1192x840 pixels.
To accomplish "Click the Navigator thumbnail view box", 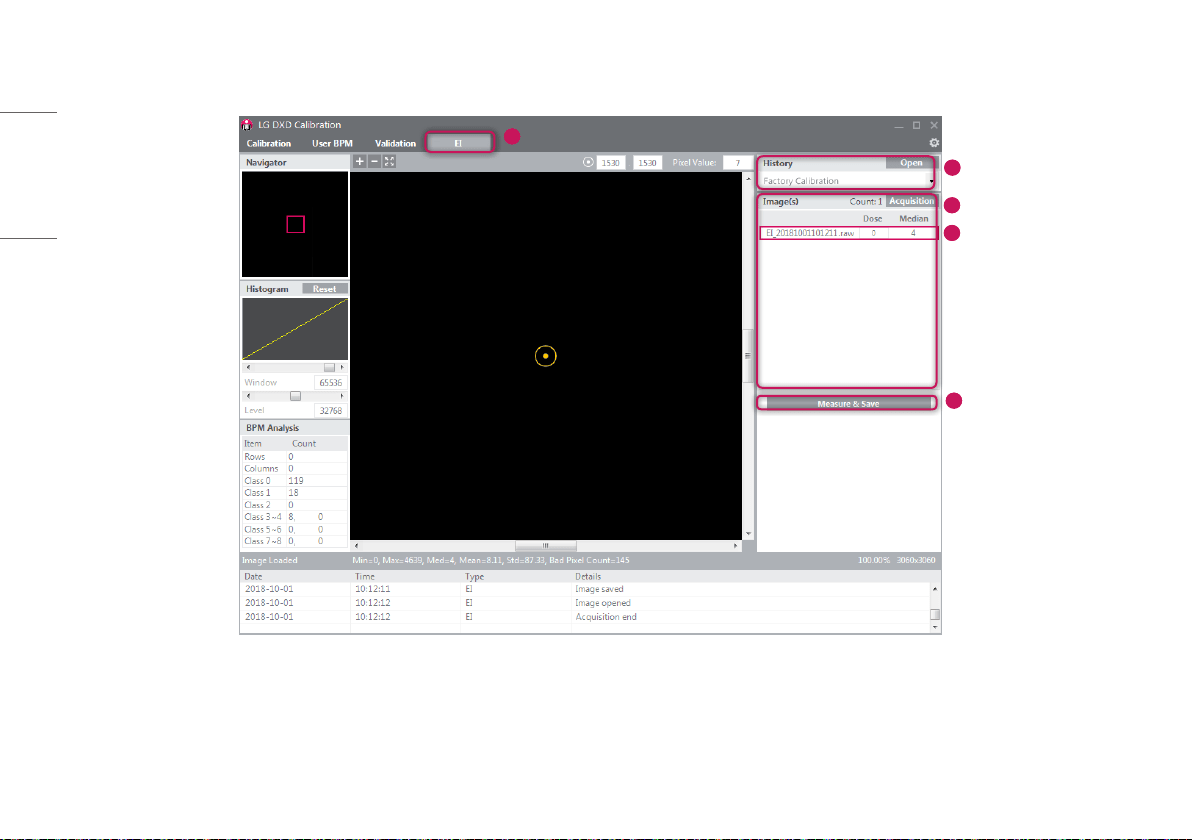I will 296,224.
